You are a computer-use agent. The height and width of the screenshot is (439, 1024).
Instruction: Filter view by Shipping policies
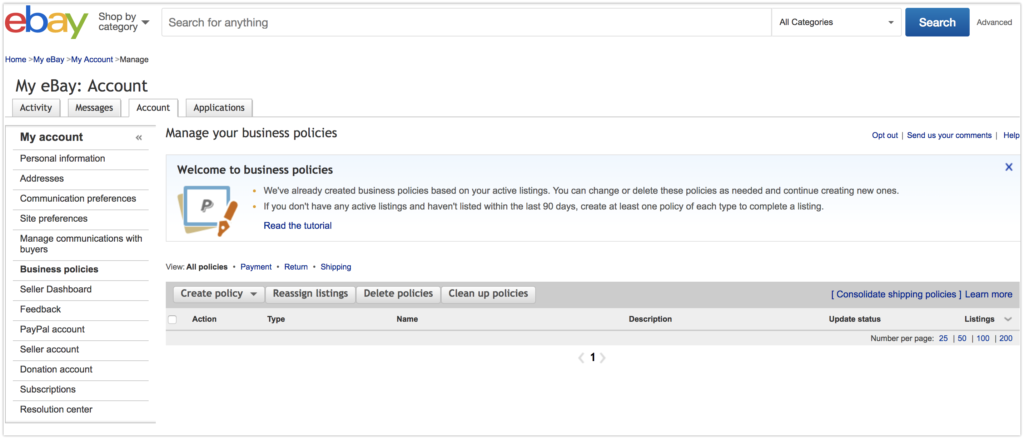(x=336, y=267)
